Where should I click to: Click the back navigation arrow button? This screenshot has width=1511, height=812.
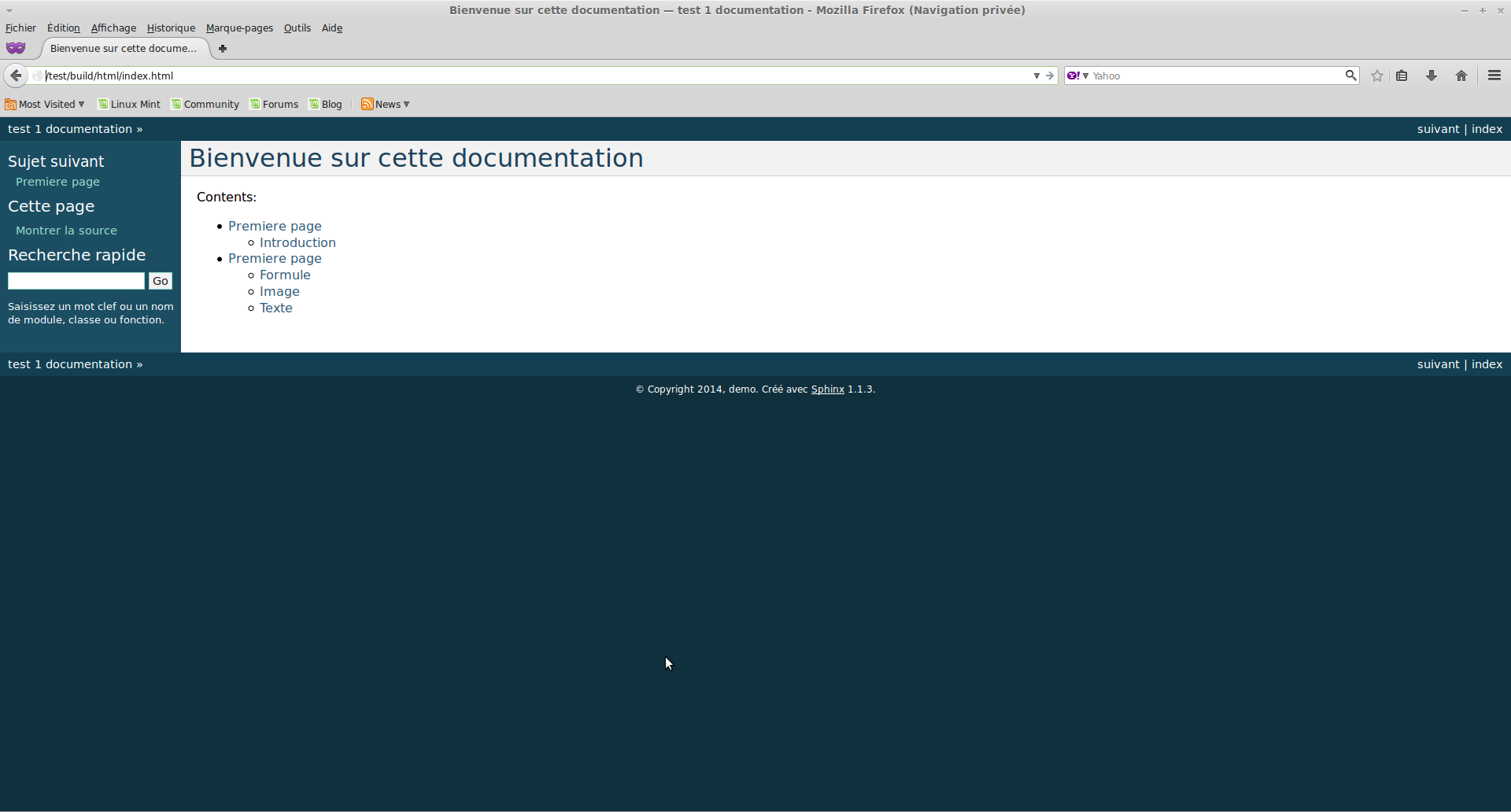coord(16,76)
